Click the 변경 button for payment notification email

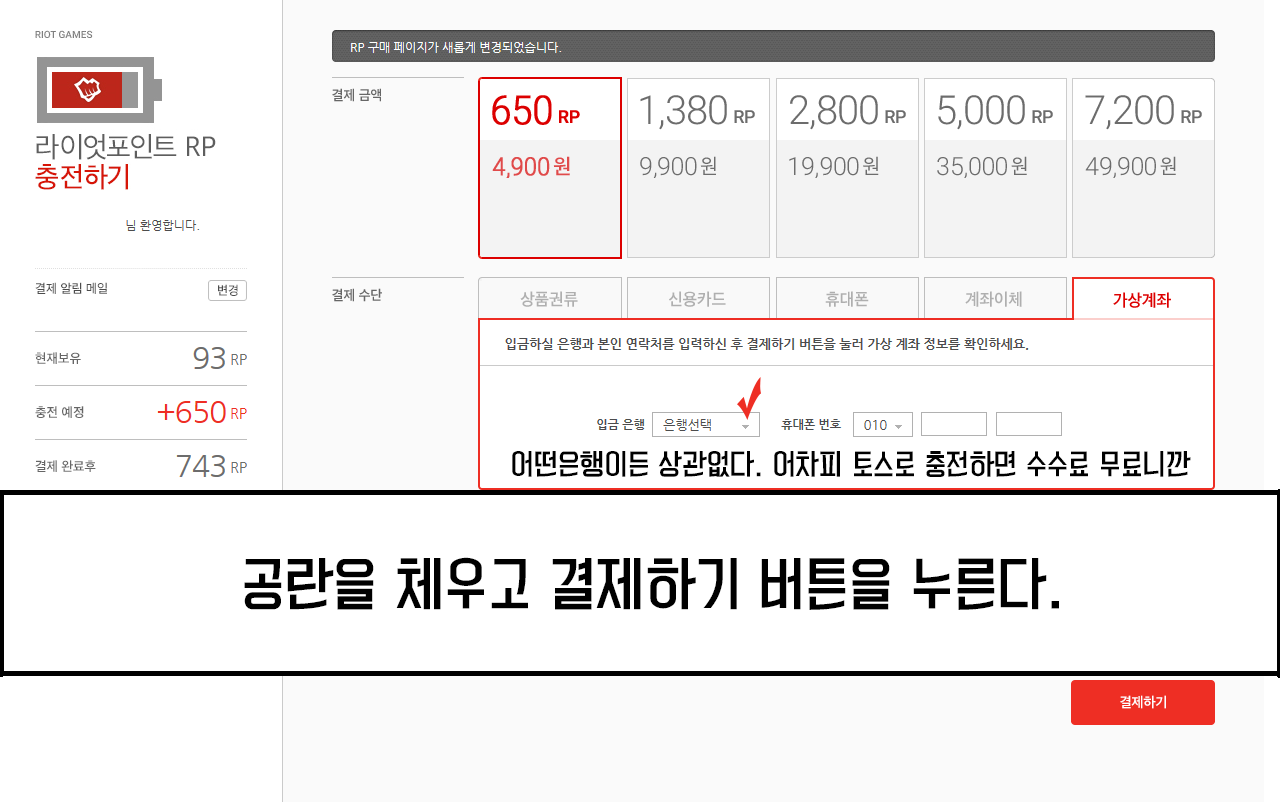pos(227,290)
